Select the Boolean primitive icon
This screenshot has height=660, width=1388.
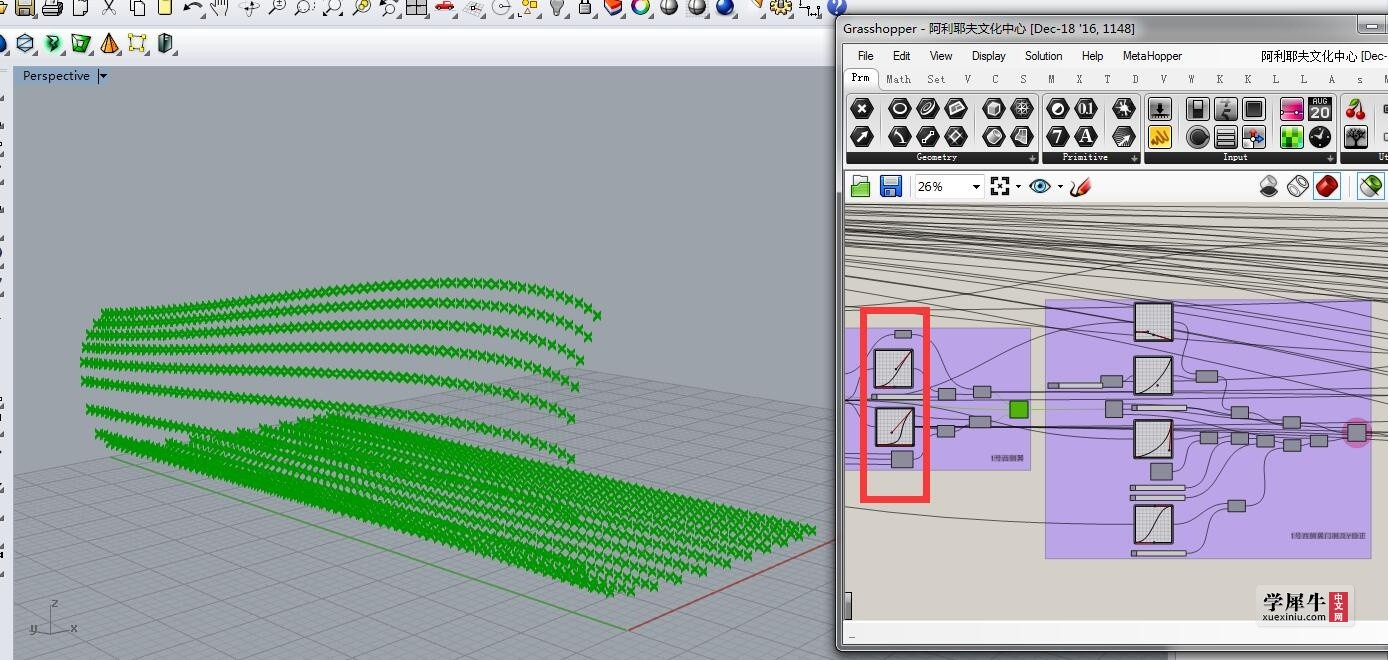(1058, 109)
